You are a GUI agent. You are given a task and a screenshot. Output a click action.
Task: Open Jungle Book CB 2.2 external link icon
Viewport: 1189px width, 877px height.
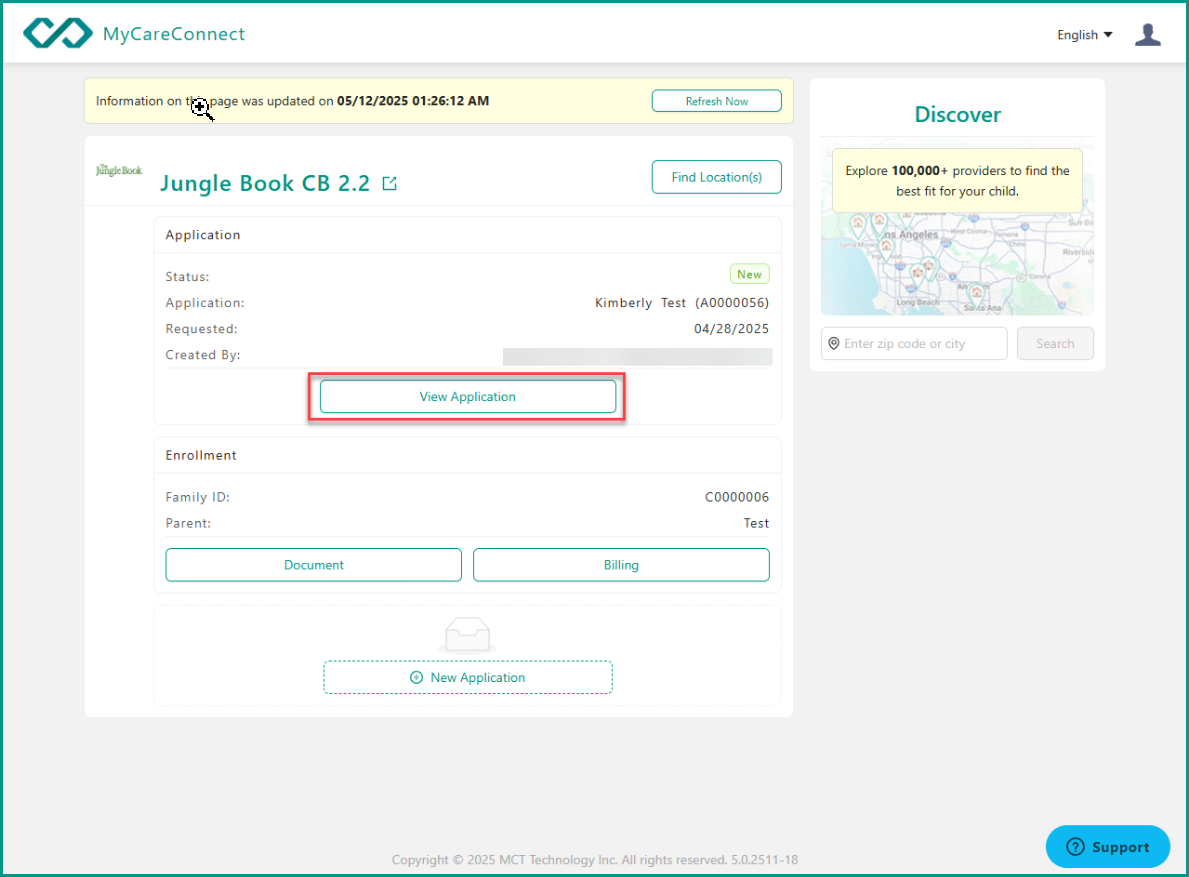(x=389, y=183)
